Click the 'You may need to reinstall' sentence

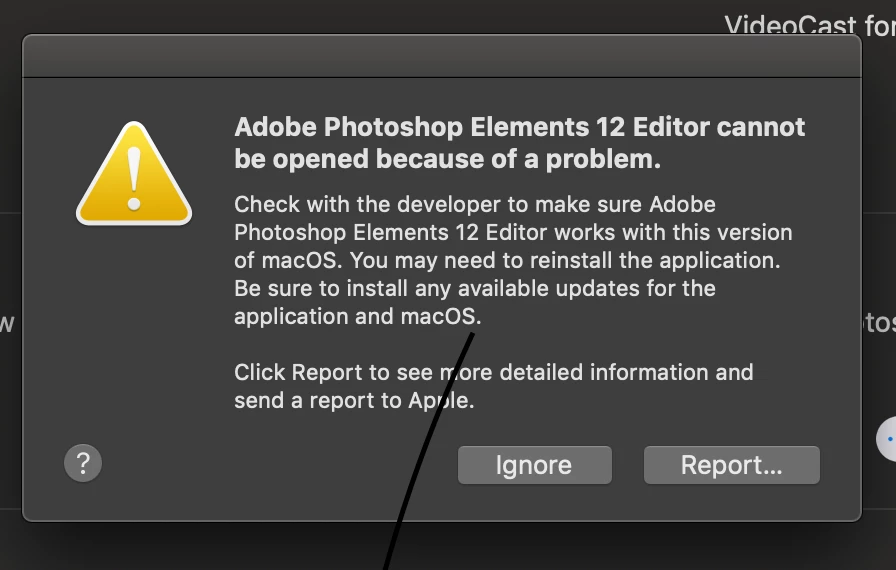pyautogui.click(x=565, y=260)
